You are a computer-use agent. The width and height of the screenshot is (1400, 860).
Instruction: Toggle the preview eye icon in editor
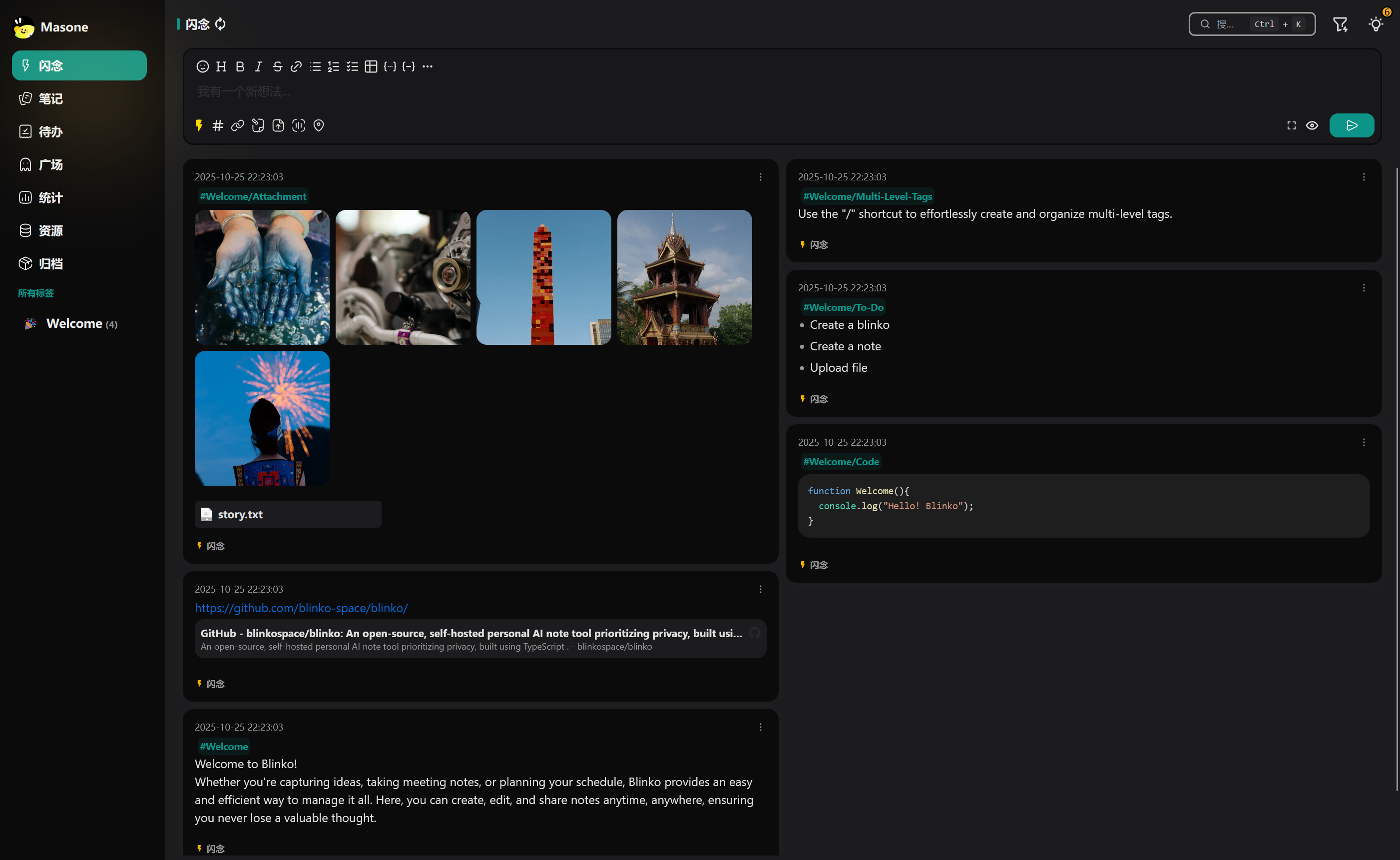pos(1312,125)
